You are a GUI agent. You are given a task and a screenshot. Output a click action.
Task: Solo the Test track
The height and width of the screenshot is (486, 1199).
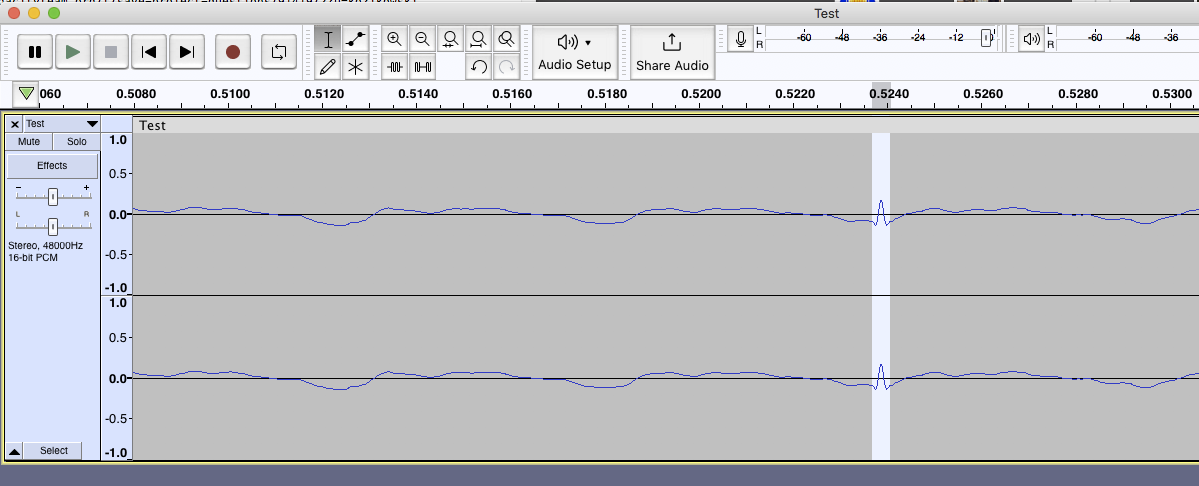click(76, 142)
